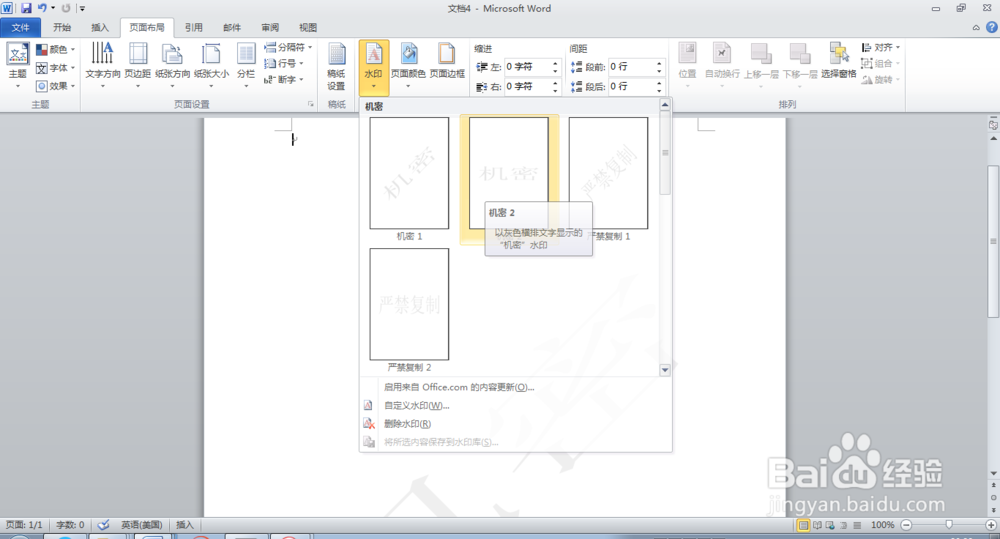Click the spacing after (段后) field
1000x539 pixels.
coord(631,87)
